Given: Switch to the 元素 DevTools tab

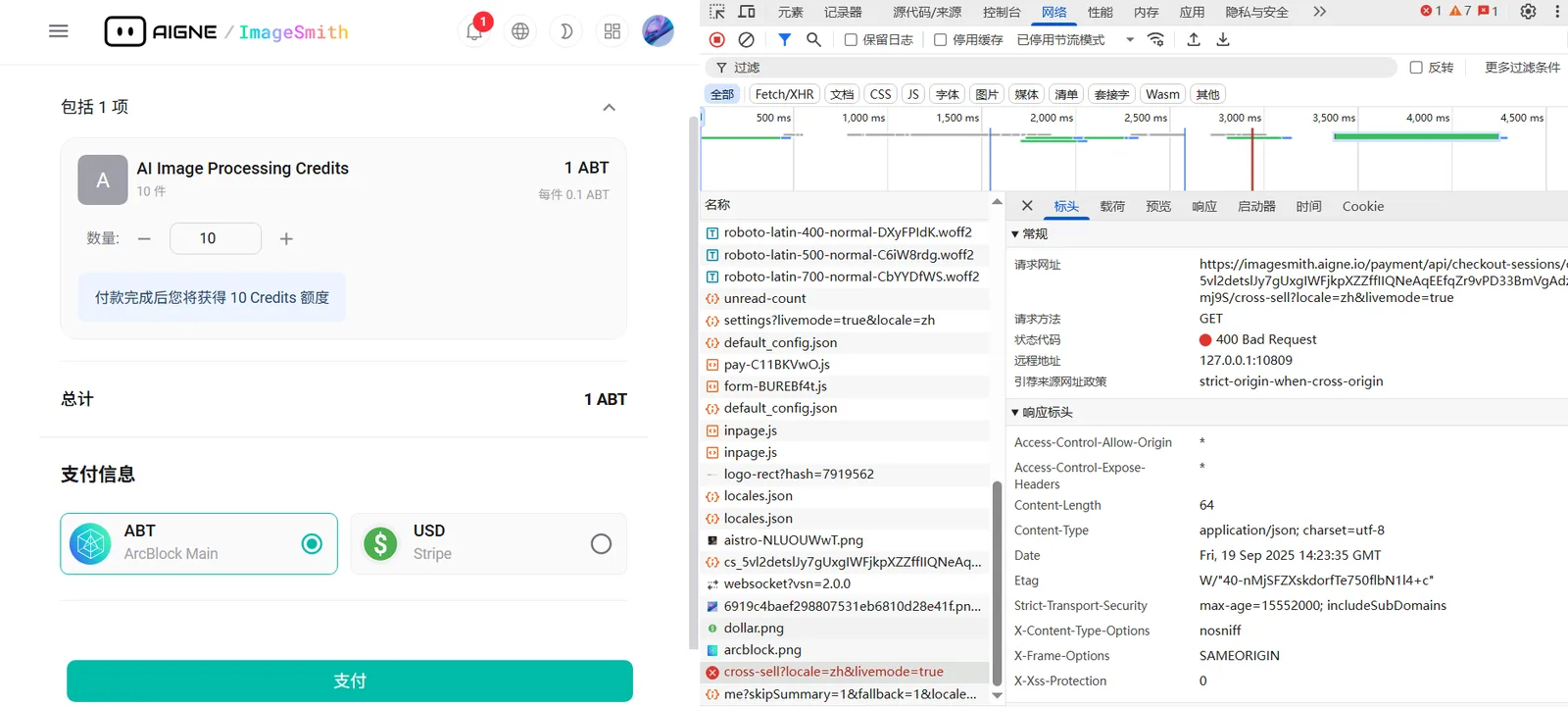Looking at the screenshot, I should [x=791, y=12].
